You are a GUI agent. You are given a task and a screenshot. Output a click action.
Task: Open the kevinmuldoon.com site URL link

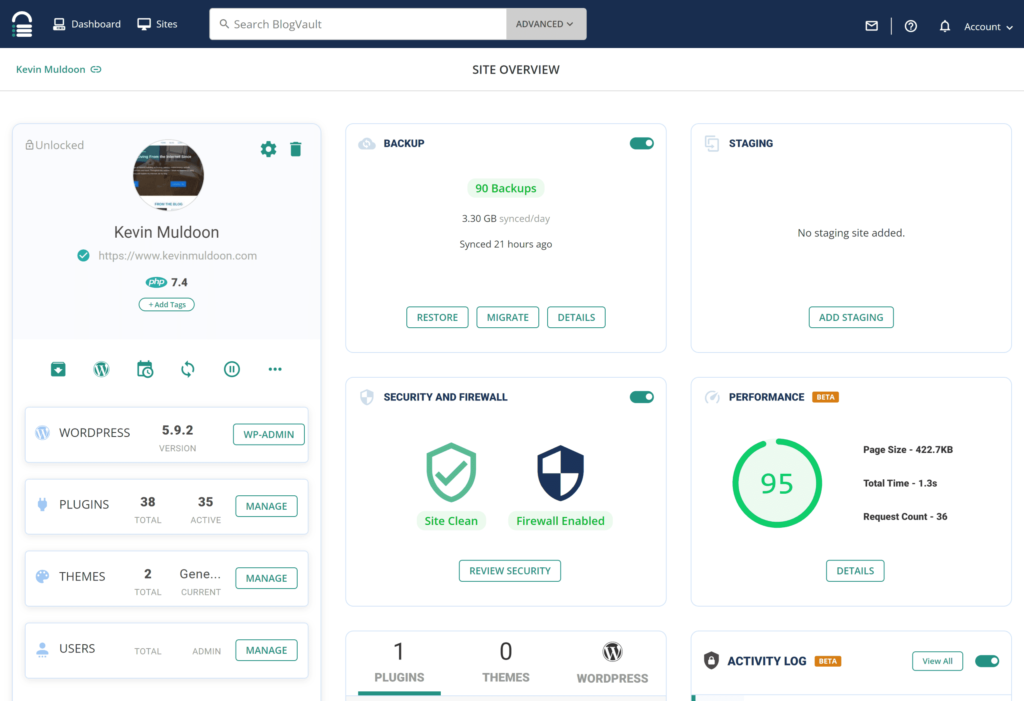click(178, 255)
